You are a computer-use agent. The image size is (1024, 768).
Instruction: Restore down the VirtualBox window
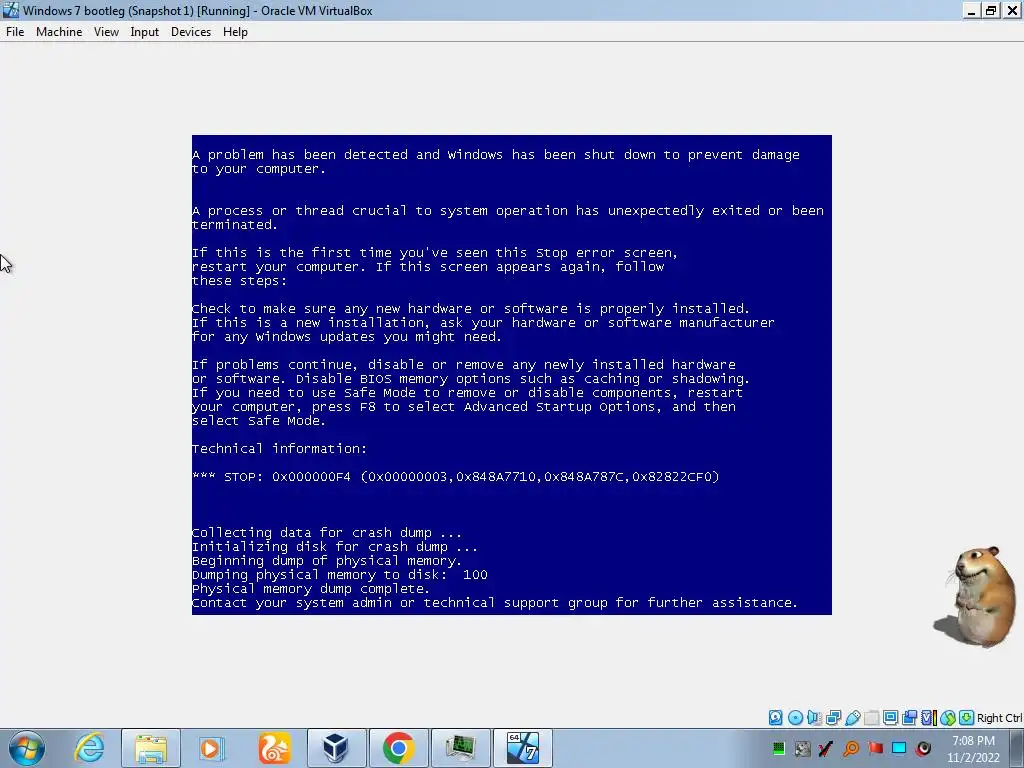click(991, 10)
